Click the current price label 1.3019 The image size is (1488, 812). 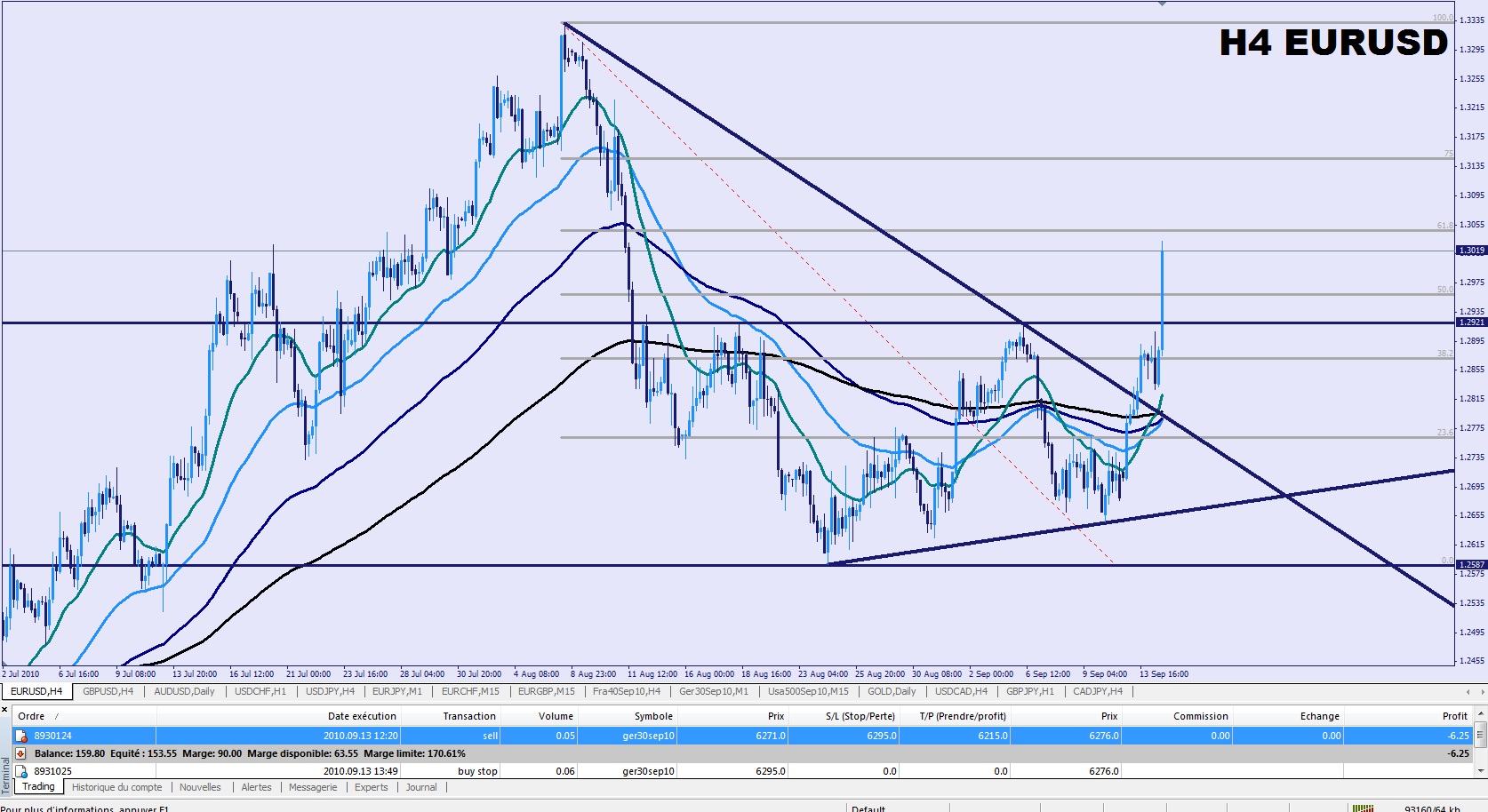tap(1471, 251)
